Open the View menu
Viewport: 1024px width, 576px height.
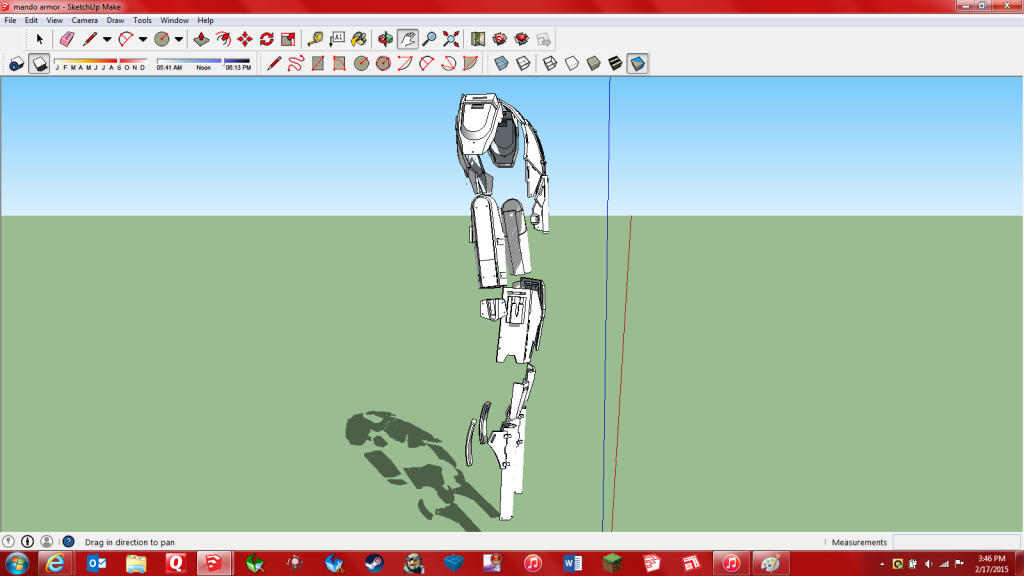(54, 20)
